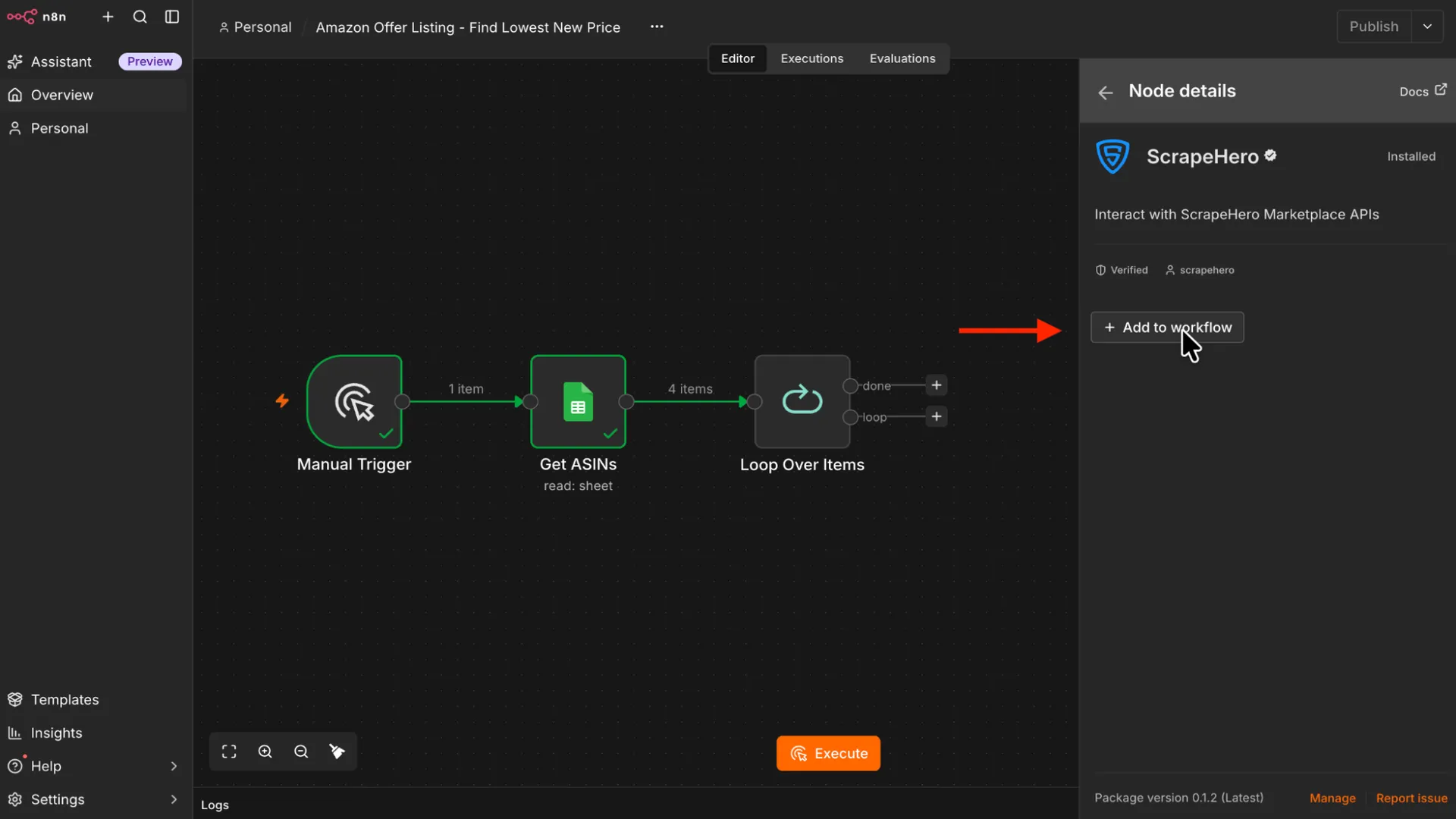This screenshot has width=1456, height=819.
Task: Open Personal in the sidebar
Action: [x=94, y=128]
